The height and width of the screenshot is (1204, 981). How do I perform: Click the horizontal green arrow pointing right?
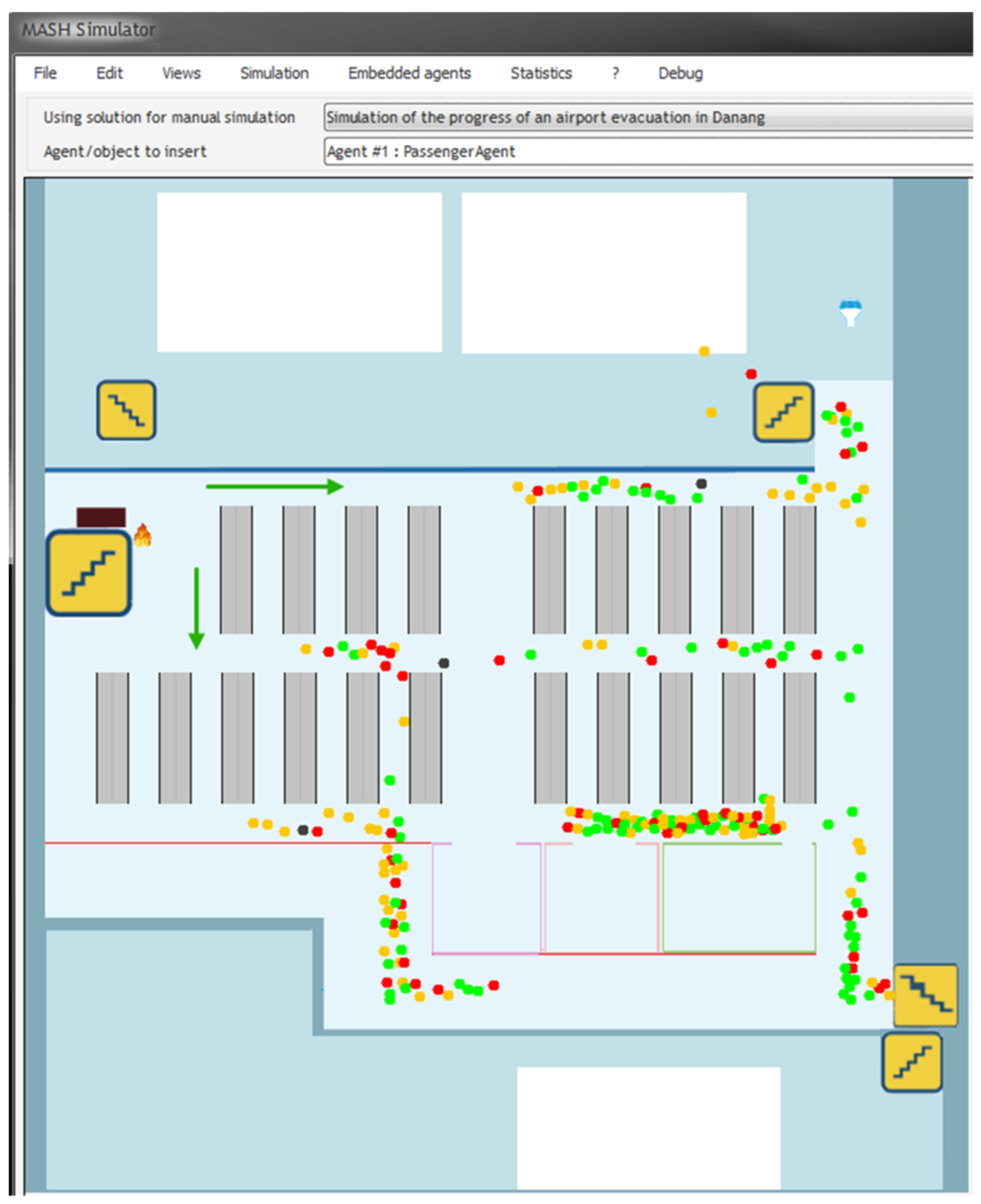pyautogui.click(x=275, y=486)
